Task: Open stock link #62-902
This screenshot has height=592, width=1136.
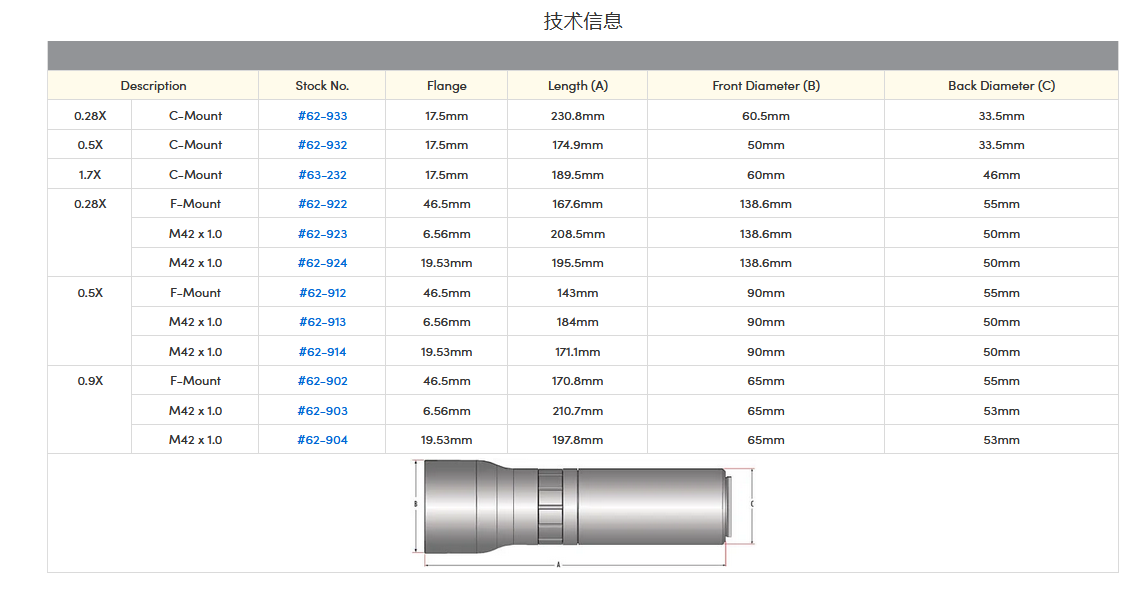Action: tap(322, 381)
